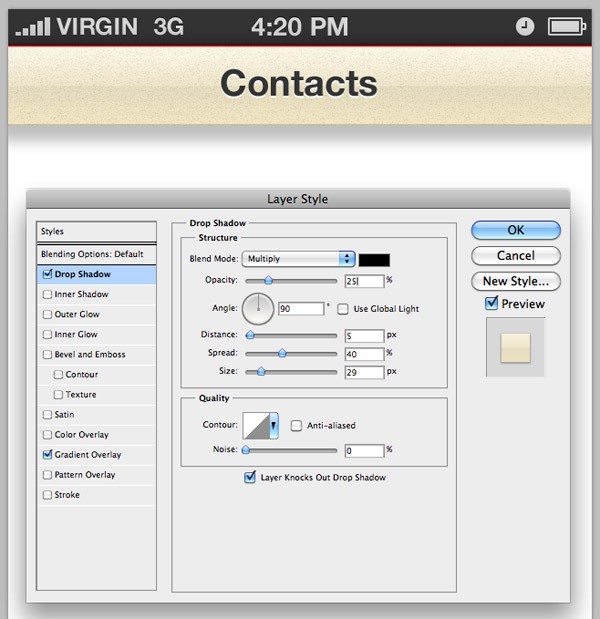Select Blending Options: Default
This screenshot has width=600, height=619.
[96, 254]
